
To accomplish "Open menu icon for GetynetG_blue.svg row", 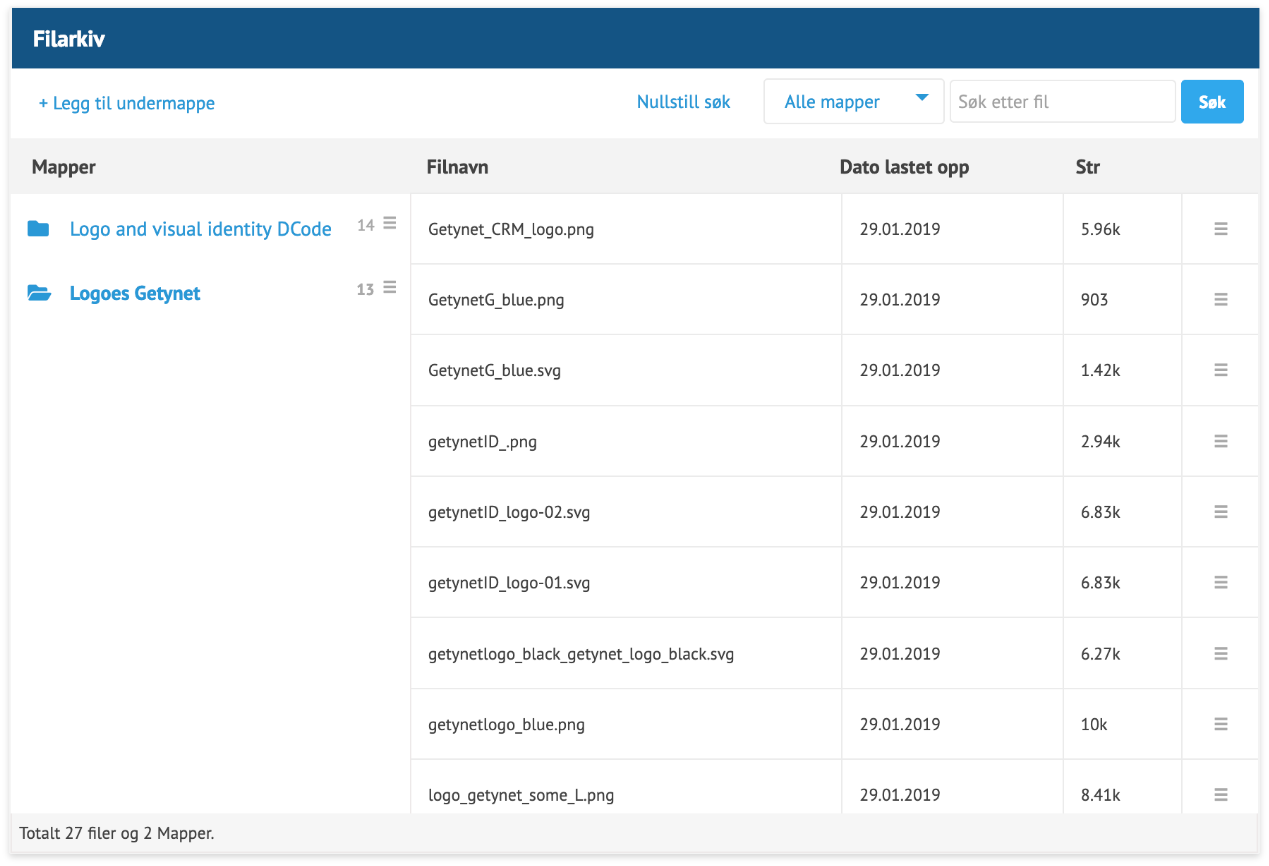I will coord(1220,370).
